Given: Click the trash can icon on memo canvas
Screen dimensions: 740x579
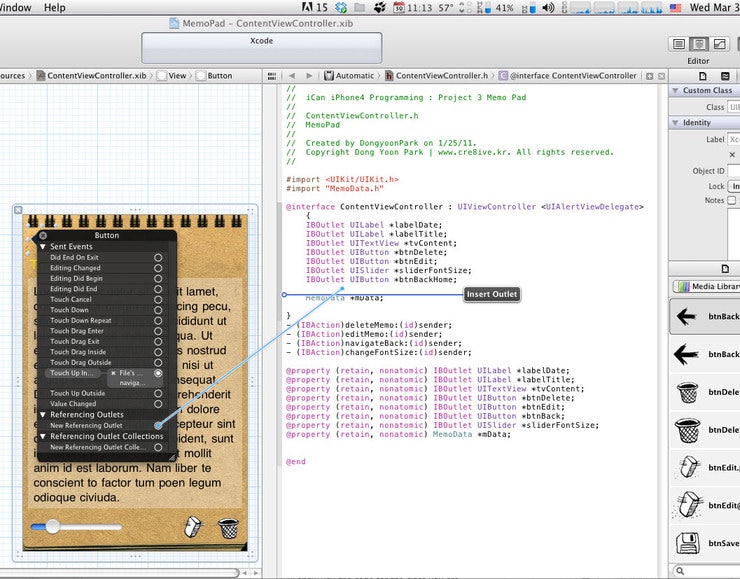Looking at the screenshot, I should 228,527.
